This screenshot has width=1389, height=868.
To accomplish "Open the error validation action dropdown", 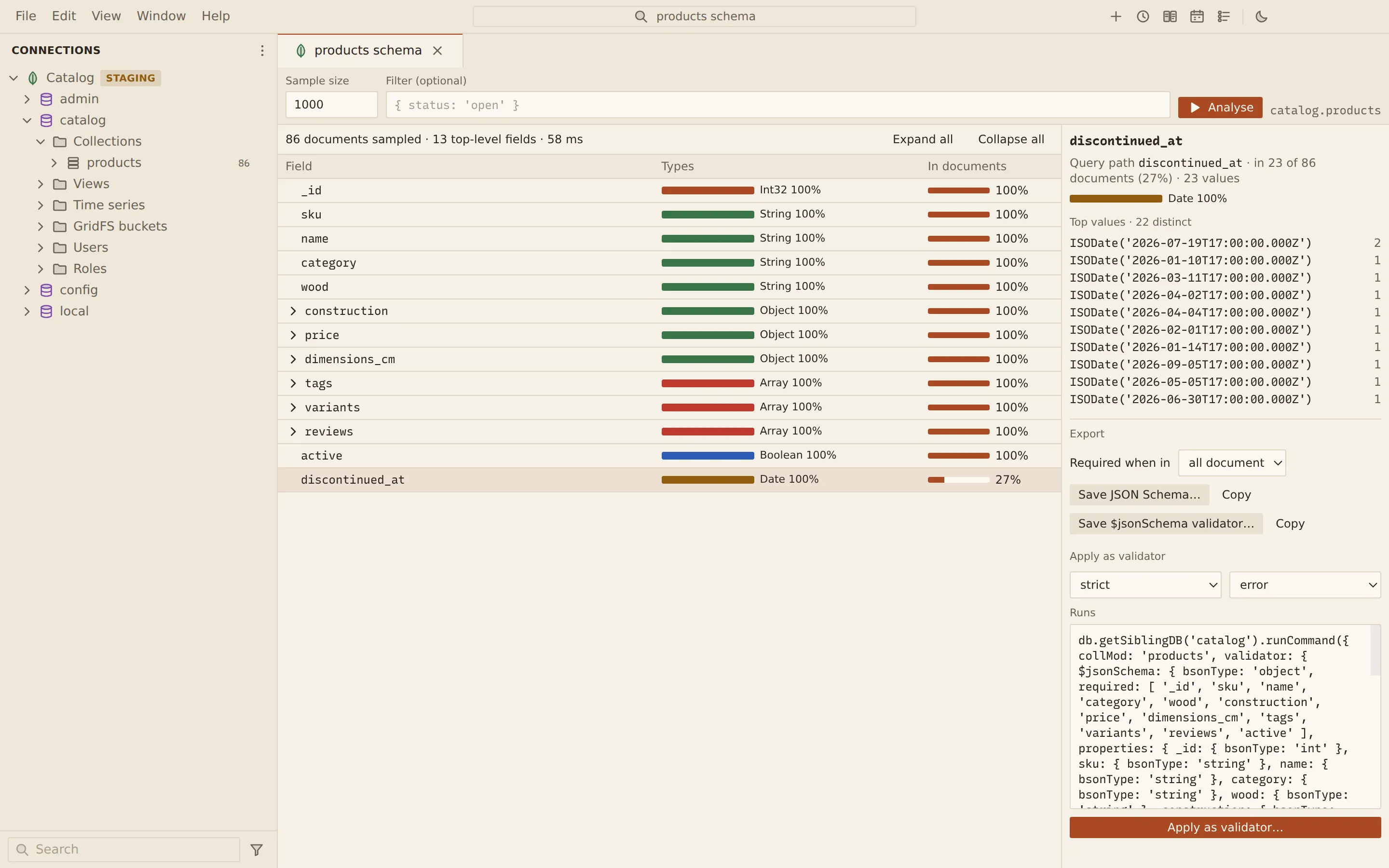I will (1305, 584).
